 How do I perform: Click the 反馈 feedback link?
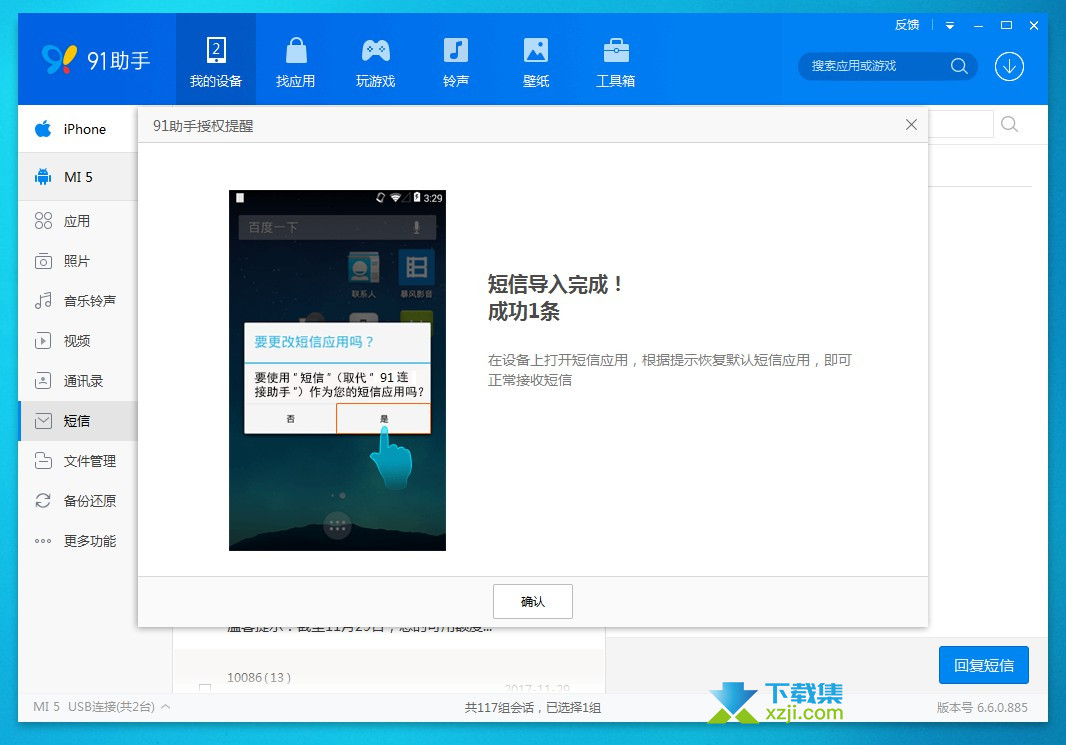[907, 25]
